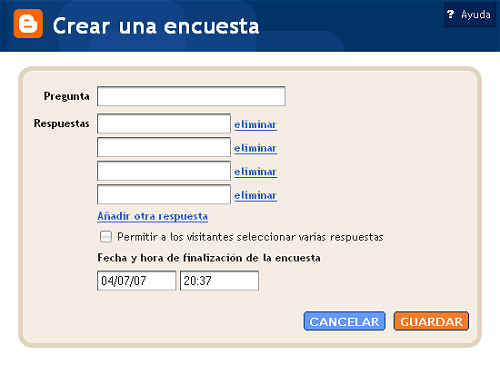Click the 'Permitir a los visitantes' checkbox label

[x=250, y=237]
